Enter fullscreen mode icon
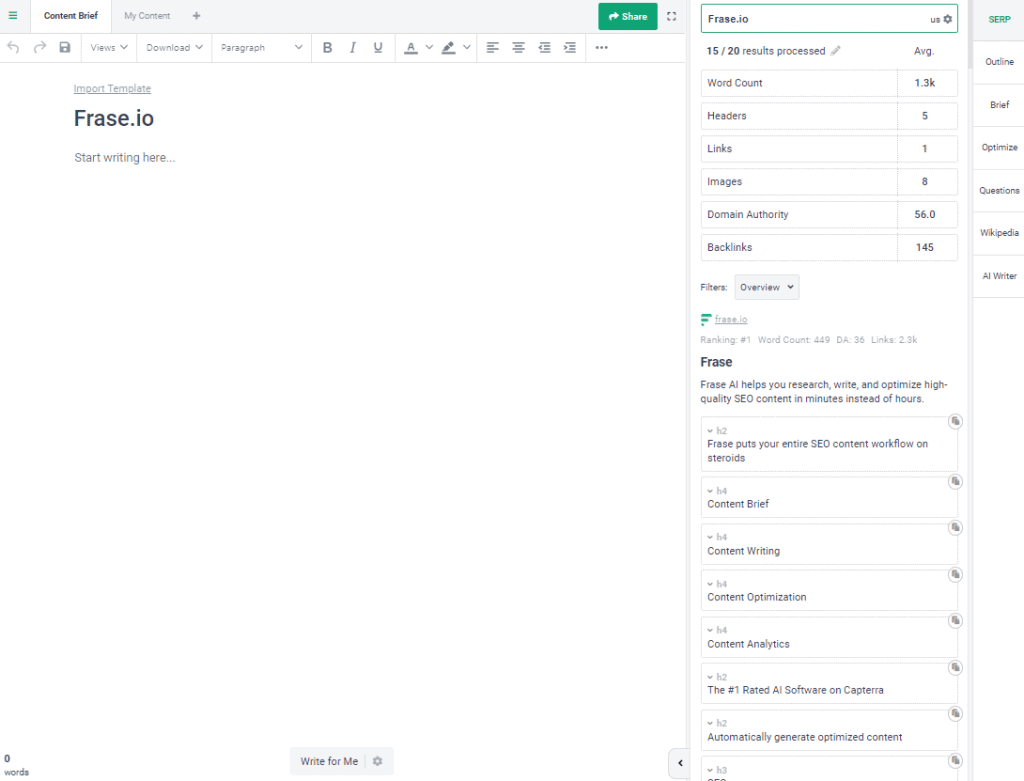 pos(671,16)
